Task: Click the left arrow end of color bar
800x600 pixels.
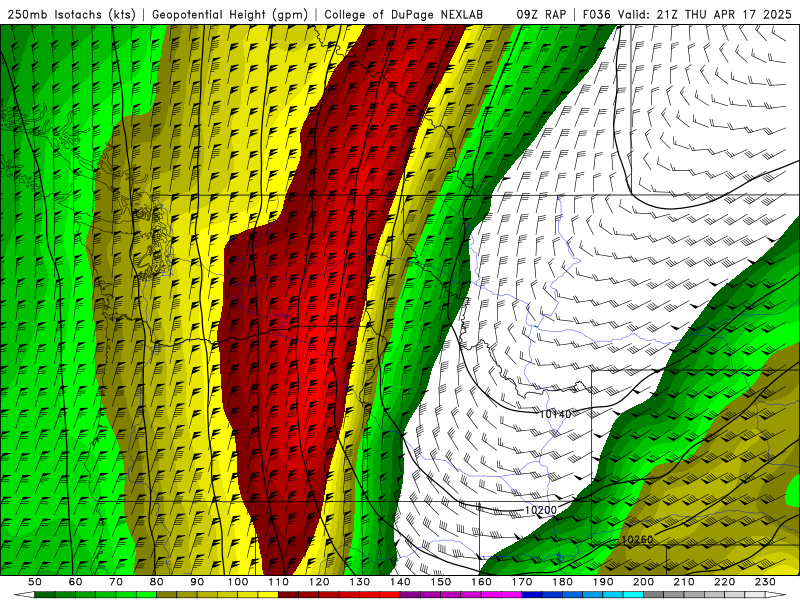Action: 24,595
